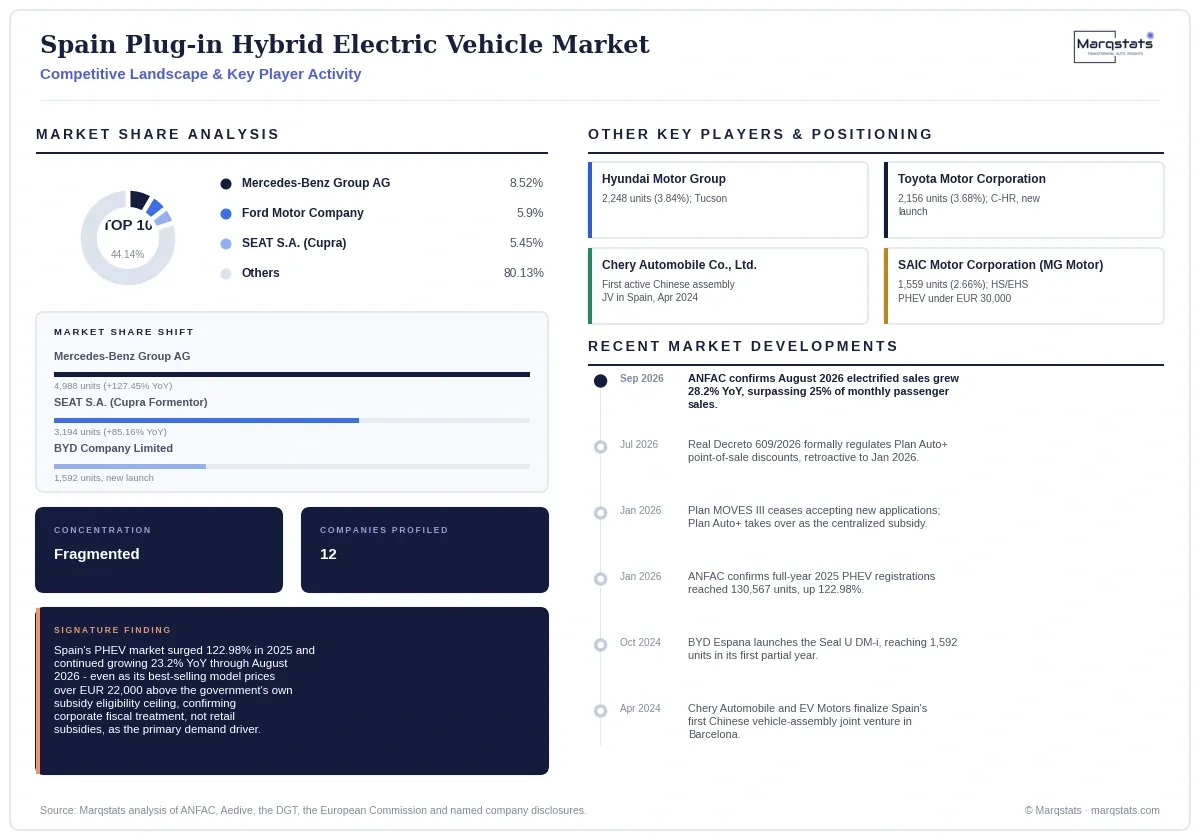This screenshot has height=840, width=1200.
Task: Click '3,194 units (+85.16% YoY)' text
Action: click(x=110, y=432)
